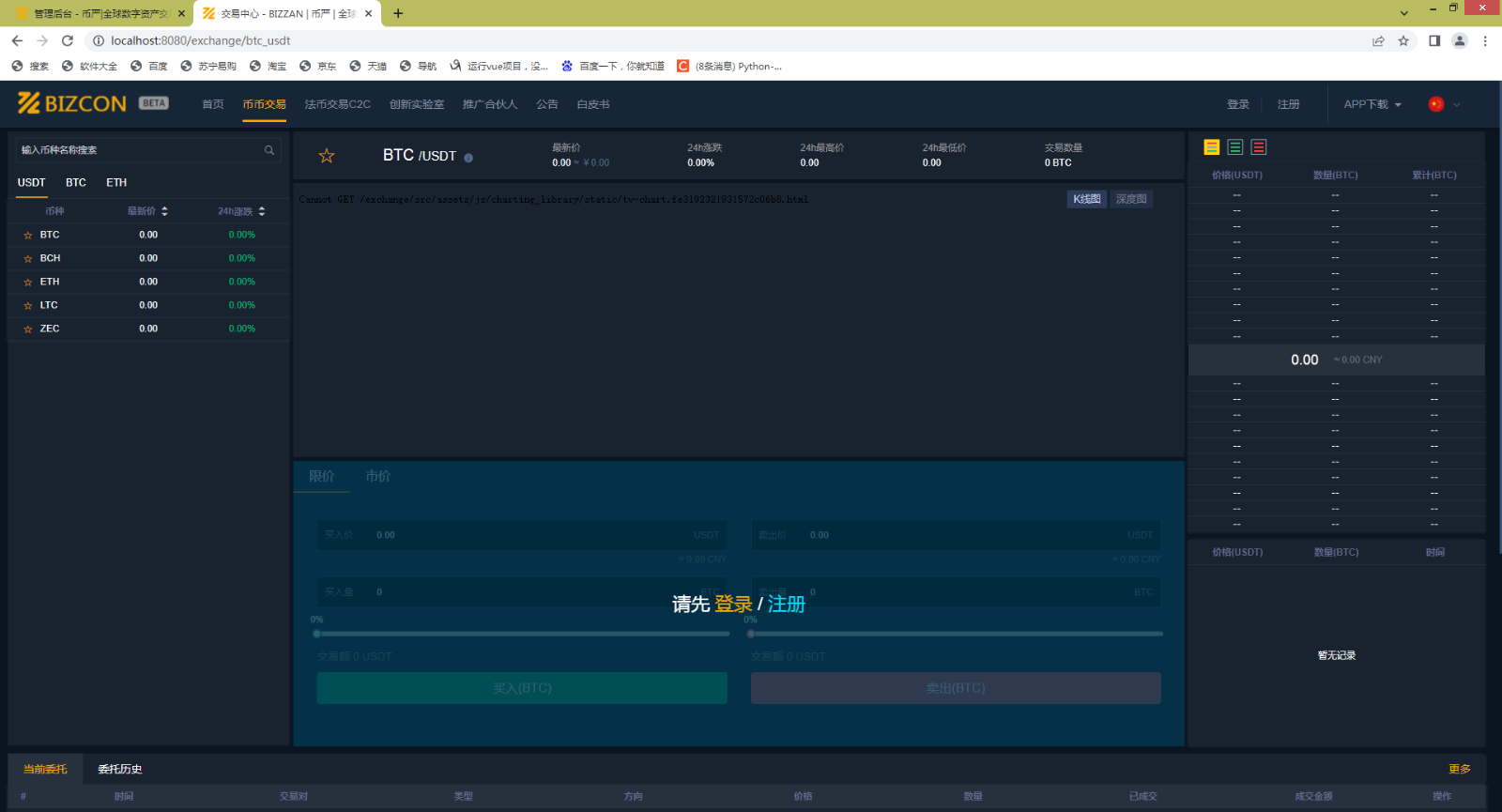Toggle favorite star for ZEC row
This screenshot has height=812, width=1502.
point(28,329)
